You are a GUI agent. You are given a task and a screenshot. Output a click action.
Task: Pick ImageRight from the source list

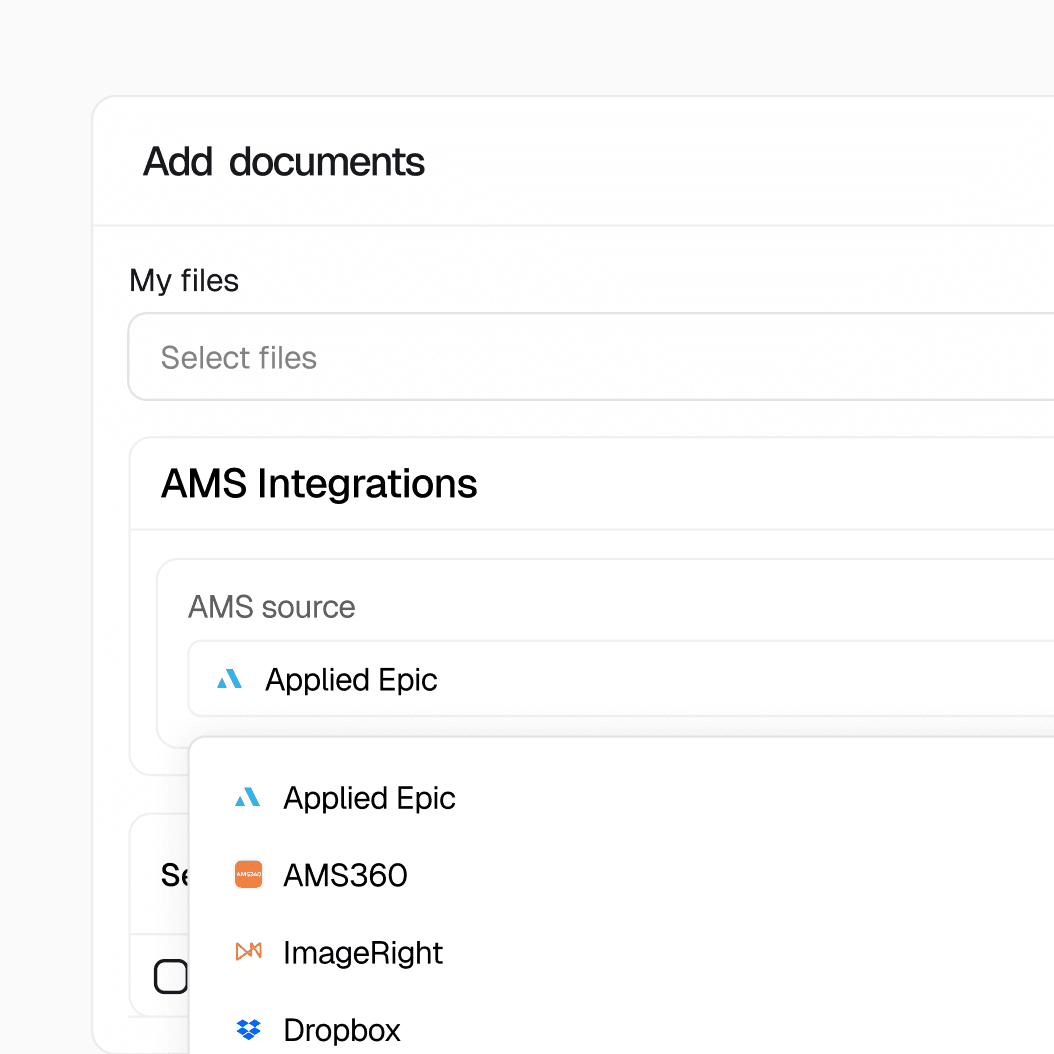(x=363, y=953)
